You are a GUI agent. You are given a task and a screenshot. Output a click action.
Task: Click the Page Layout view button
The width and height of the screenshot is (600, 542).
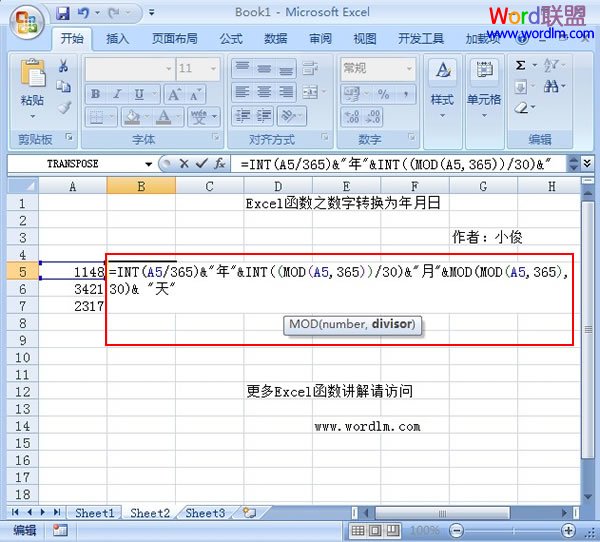pos(375,531)
